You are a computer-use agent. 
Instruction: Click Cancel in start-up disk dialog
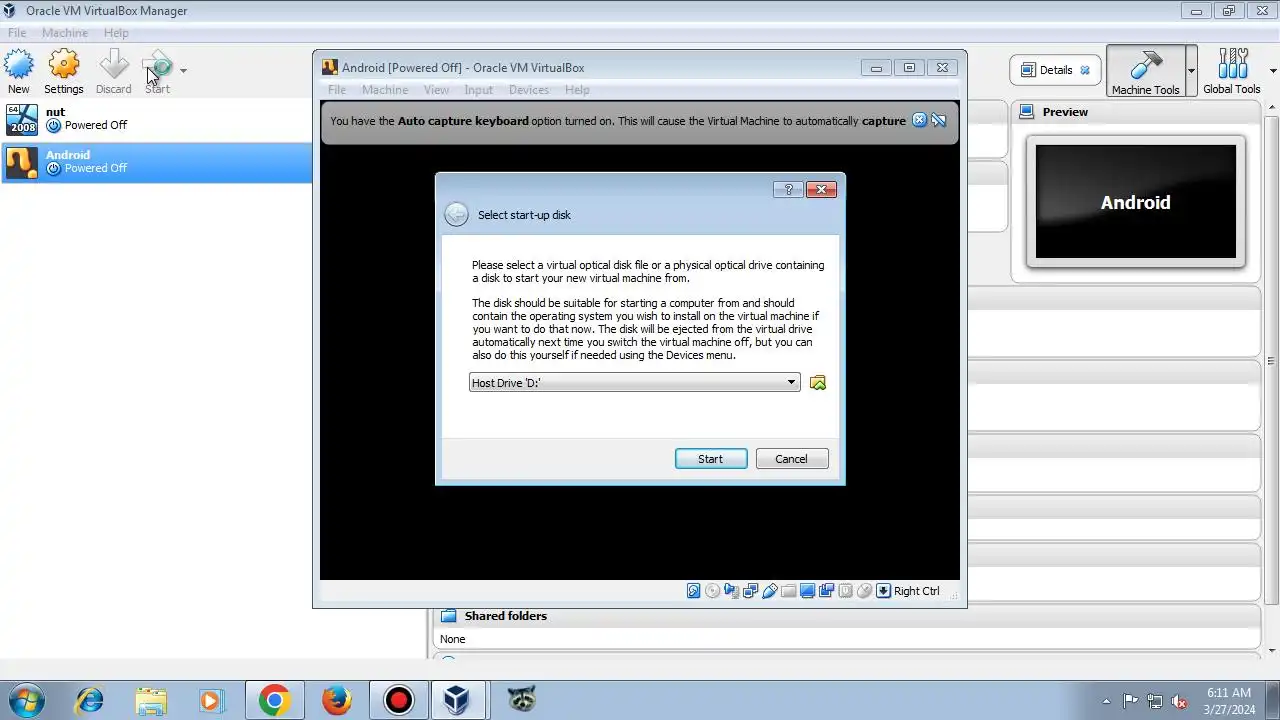791,459
